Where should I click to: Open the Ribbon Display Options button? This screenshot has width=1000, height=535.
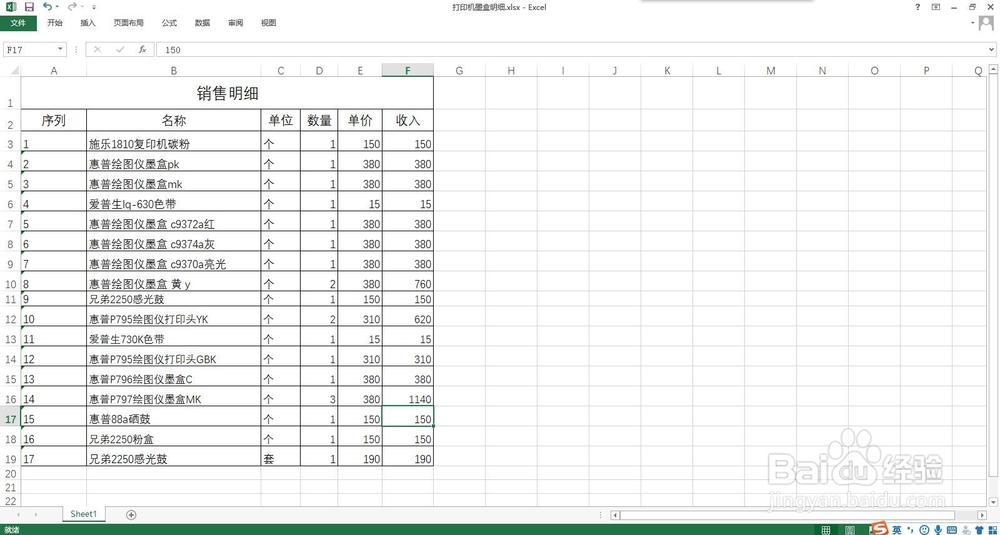coord(936,7)
